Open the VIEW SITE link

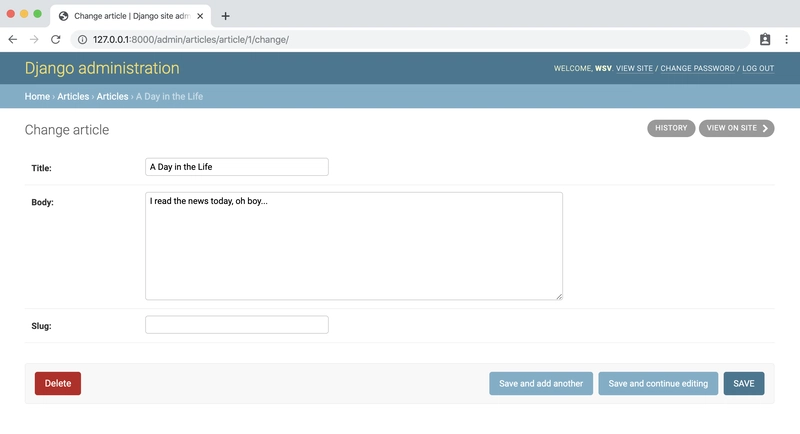pyautogui.click(x=634, y=68)
